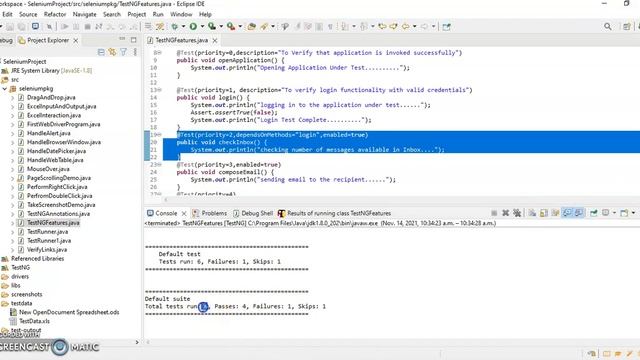640x360 pixels.
Task: Toggle Pin Console
Action: (594, 213)
